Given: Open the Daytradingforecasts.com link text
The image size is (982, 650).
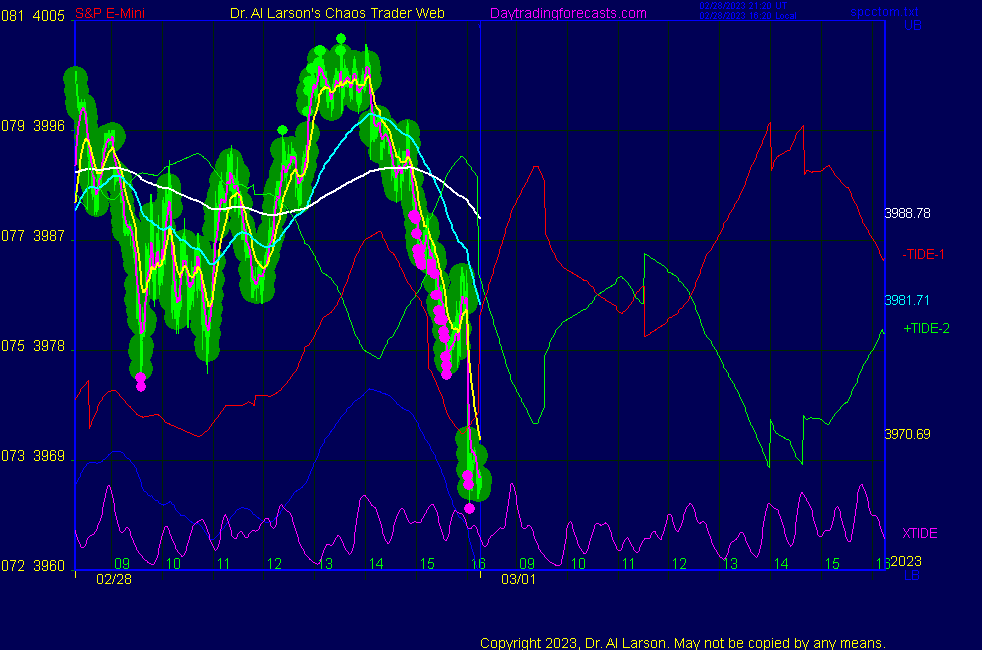Looking at the screenshot, I should [x=568, y=13].
